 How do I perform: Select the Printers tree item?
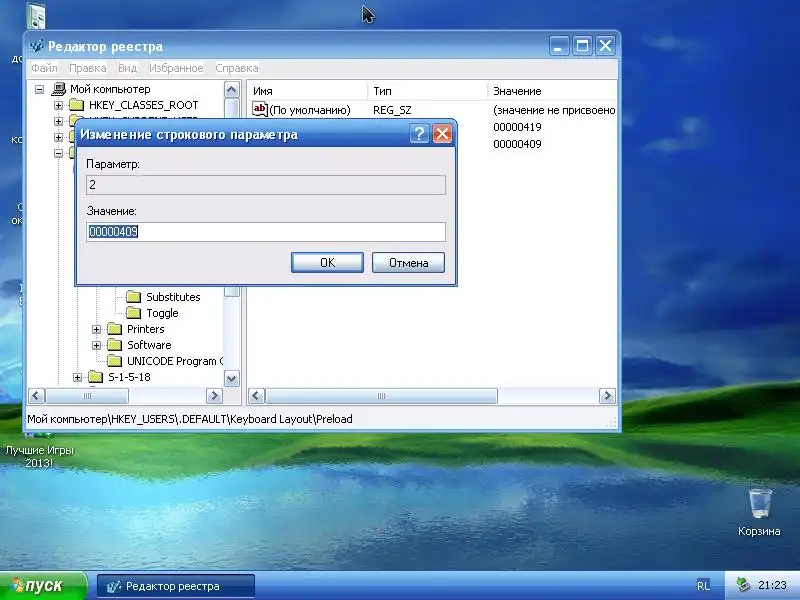click(145, 329)
